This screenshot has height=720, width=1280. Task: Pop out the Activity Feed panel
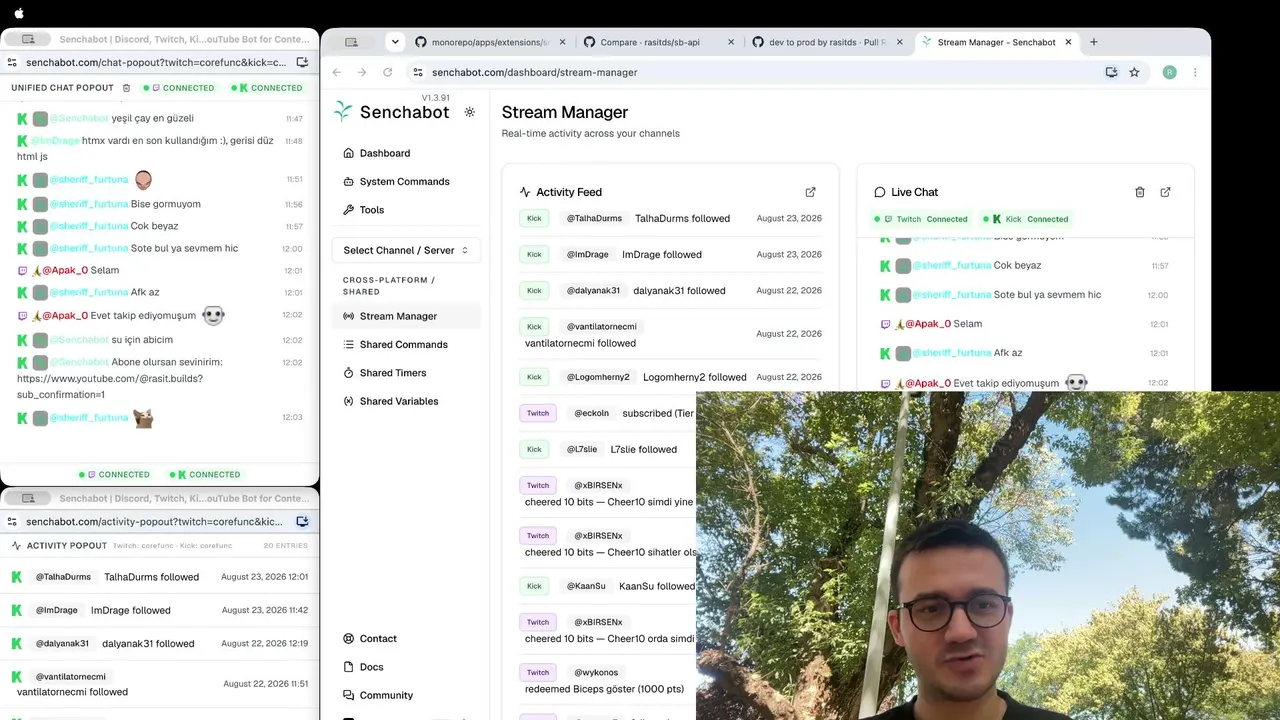[x=811, y=192]
